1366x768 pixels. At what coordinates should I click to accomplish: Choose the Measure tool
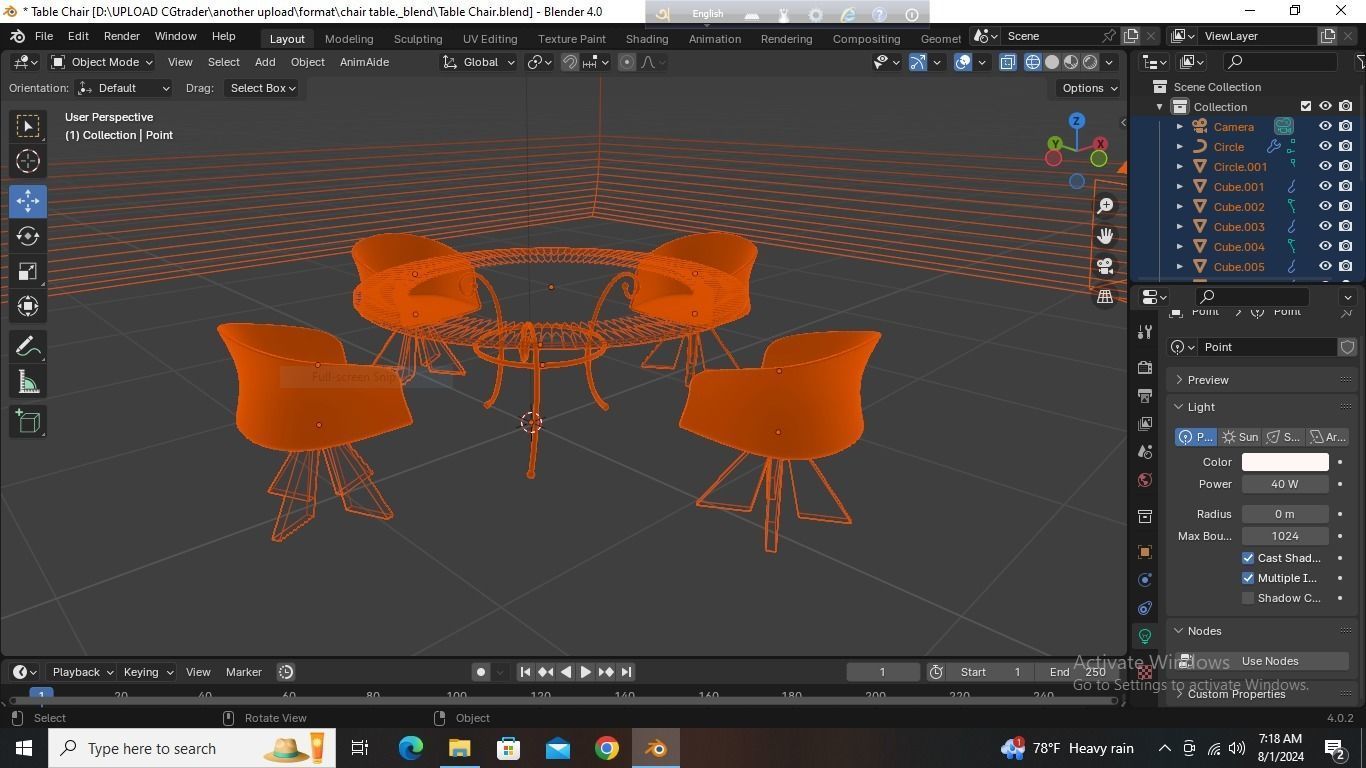pos(28,382)
